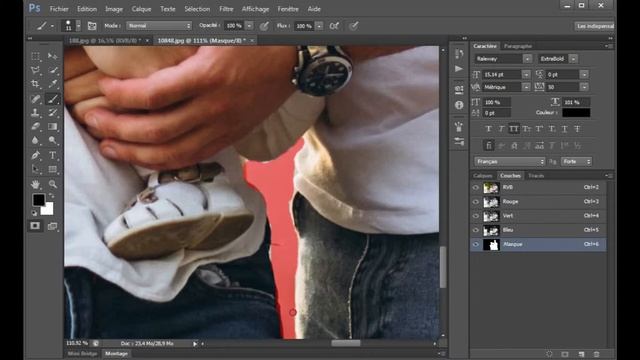Select the Healing Brush tool
Image resolution: width=640 pixels, height=360 pixels.
36,99
